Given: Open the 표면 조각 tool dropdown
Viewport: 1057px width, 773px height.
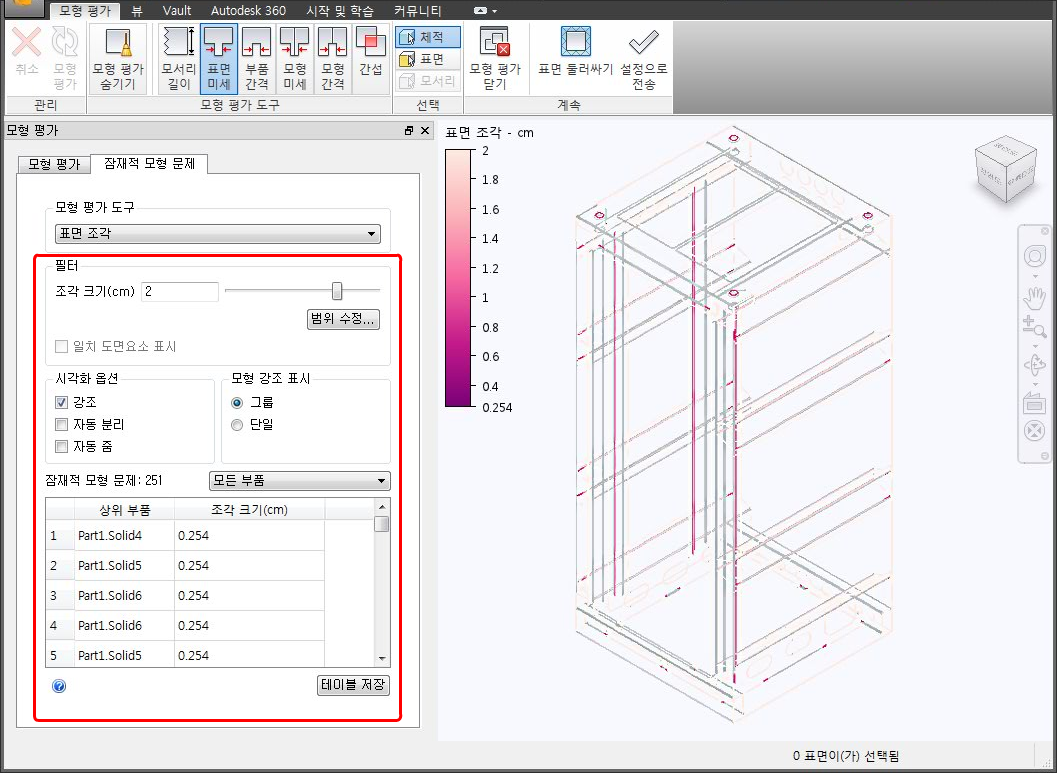Looking at the screenshot, I should (218, 234).
